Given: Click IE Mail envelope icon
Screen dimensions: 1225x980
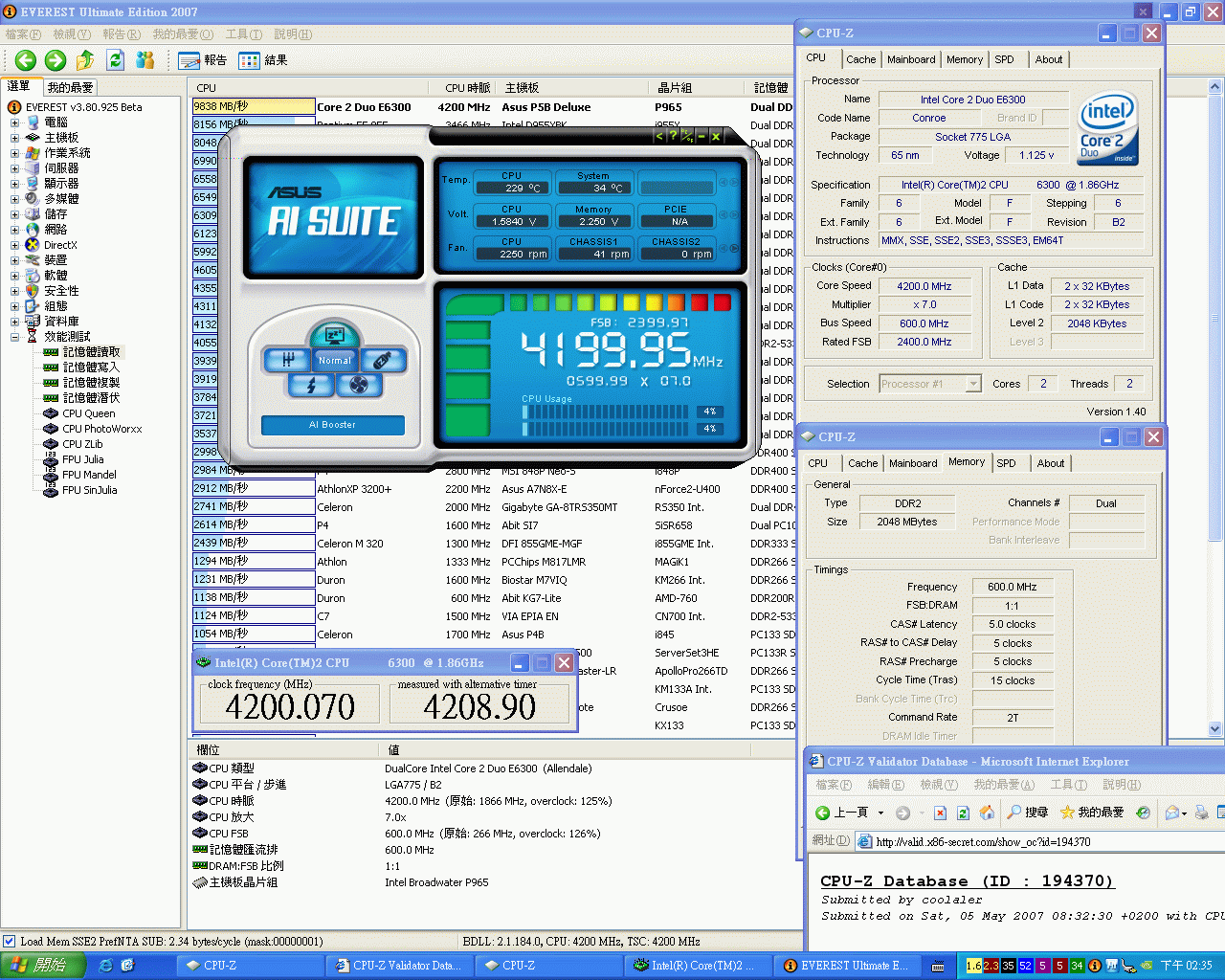Looking at the screenshot, I should tap(1172, 813).
